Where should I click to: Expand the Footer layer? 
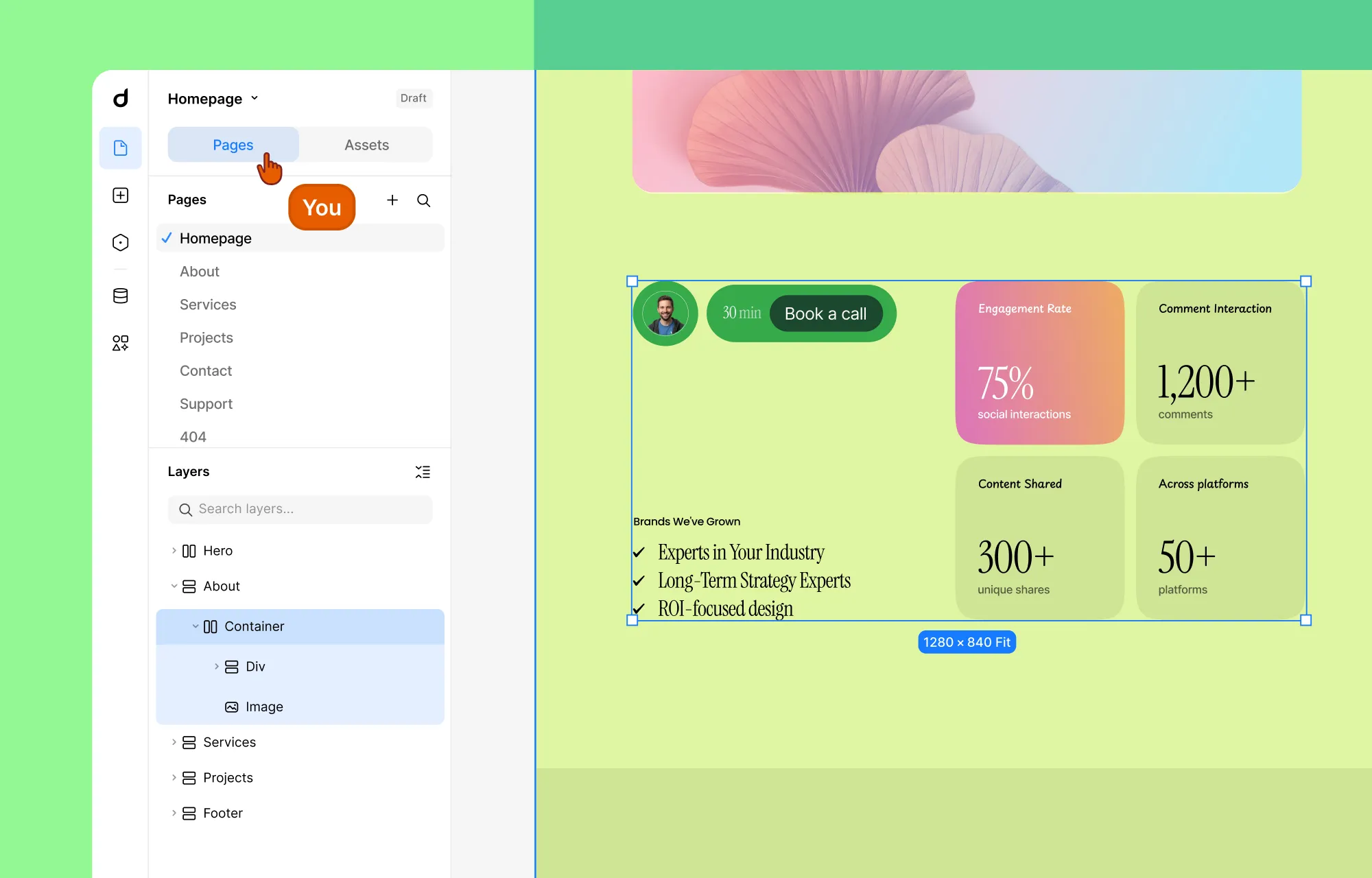[174, 813]
